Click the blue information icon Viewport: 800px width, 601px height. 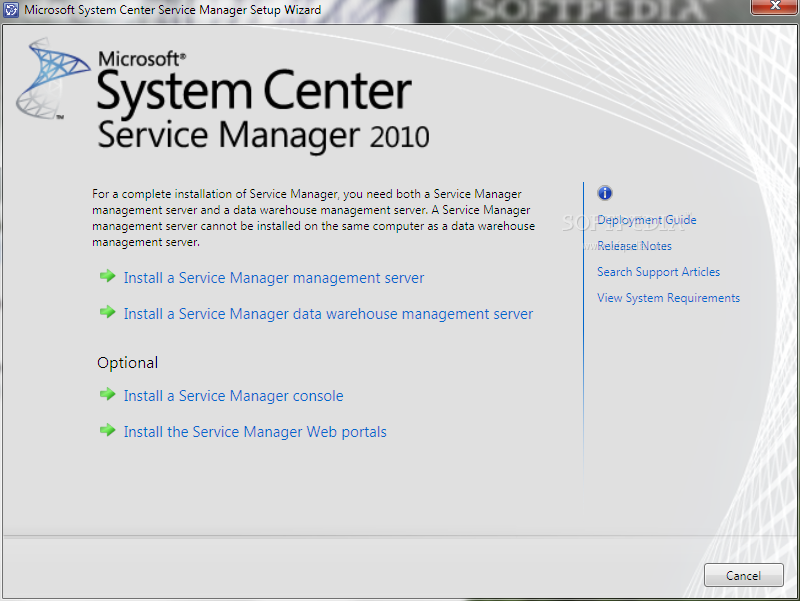pyautogui.click(x=605, y=193)
